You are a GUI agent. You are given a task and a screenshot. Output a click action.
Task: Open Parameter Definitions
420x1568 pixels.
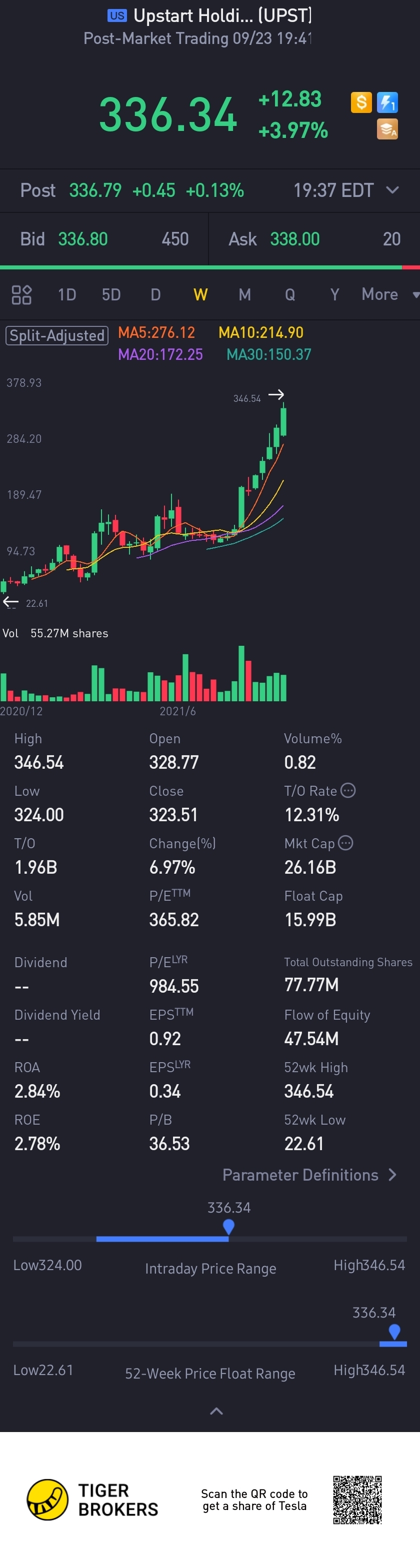point(309,1175)
